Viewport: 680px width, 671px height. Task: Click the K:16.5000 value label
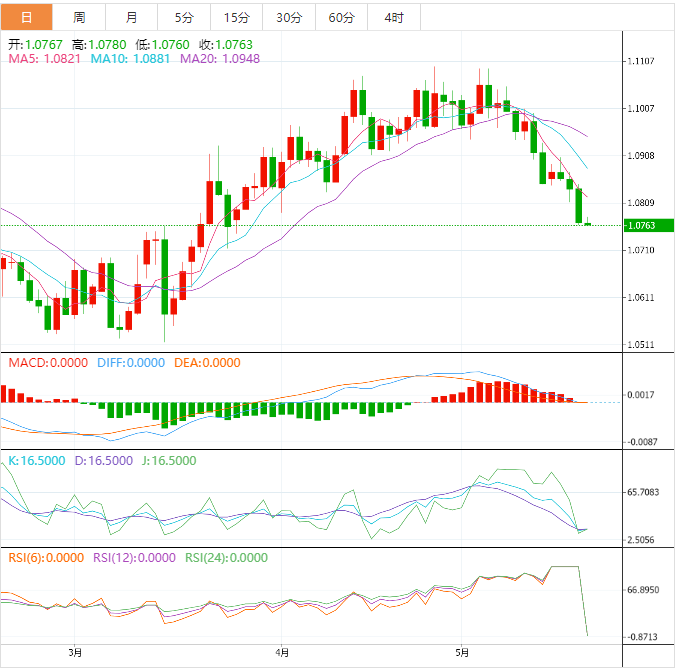(37, 461)
